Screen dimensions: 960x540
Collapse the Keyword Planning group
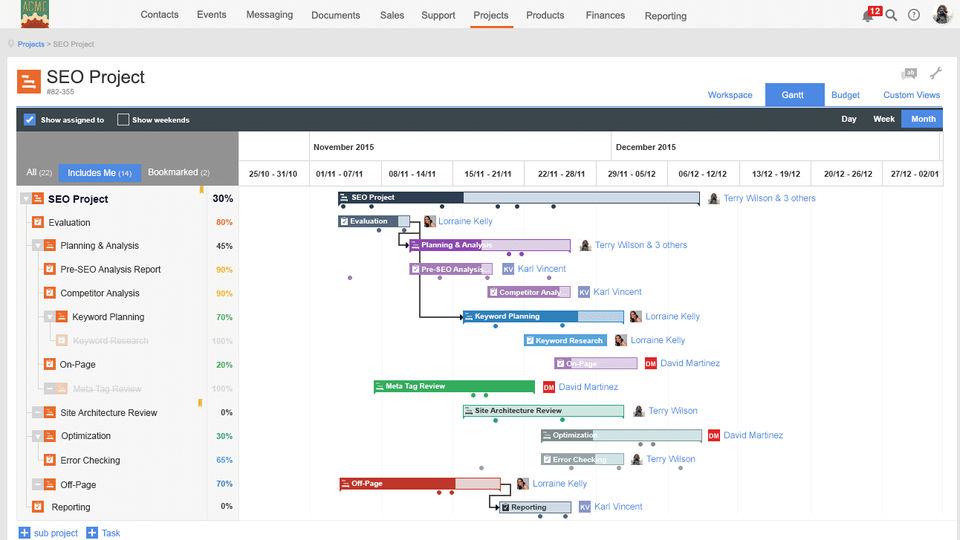click(49, 317)
